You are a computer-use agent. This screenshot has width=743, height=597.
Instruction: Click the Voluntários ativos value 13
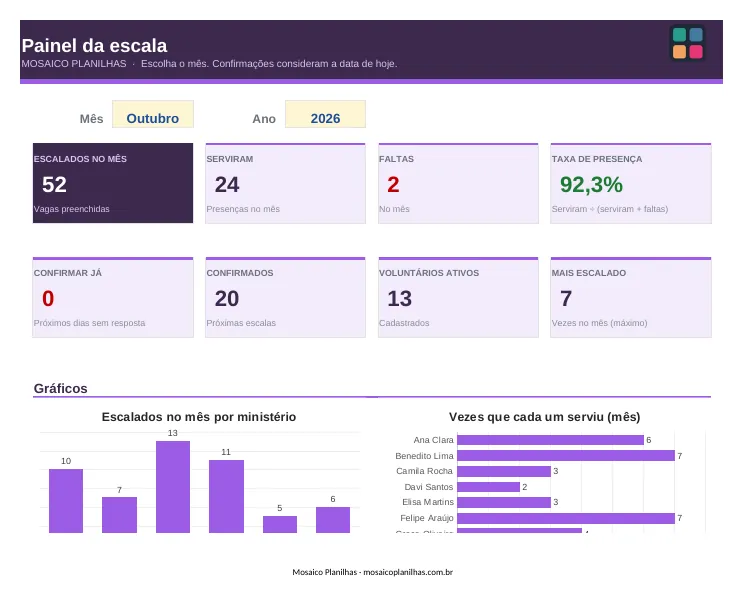click(399, 298)
